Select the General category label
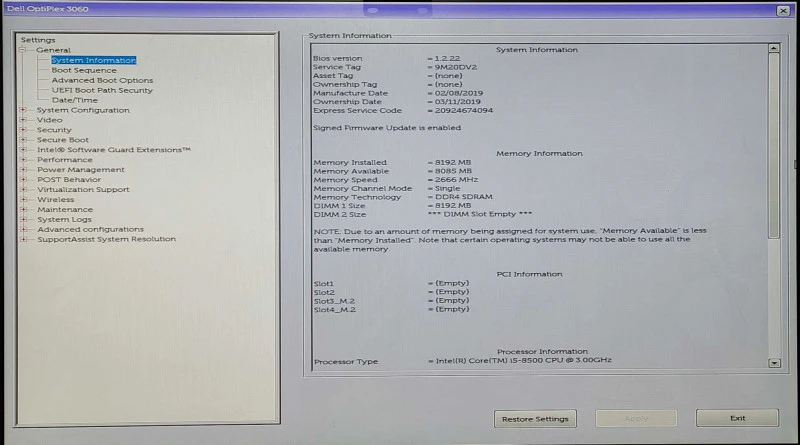800x445 pixels. (x=53, y=50)
